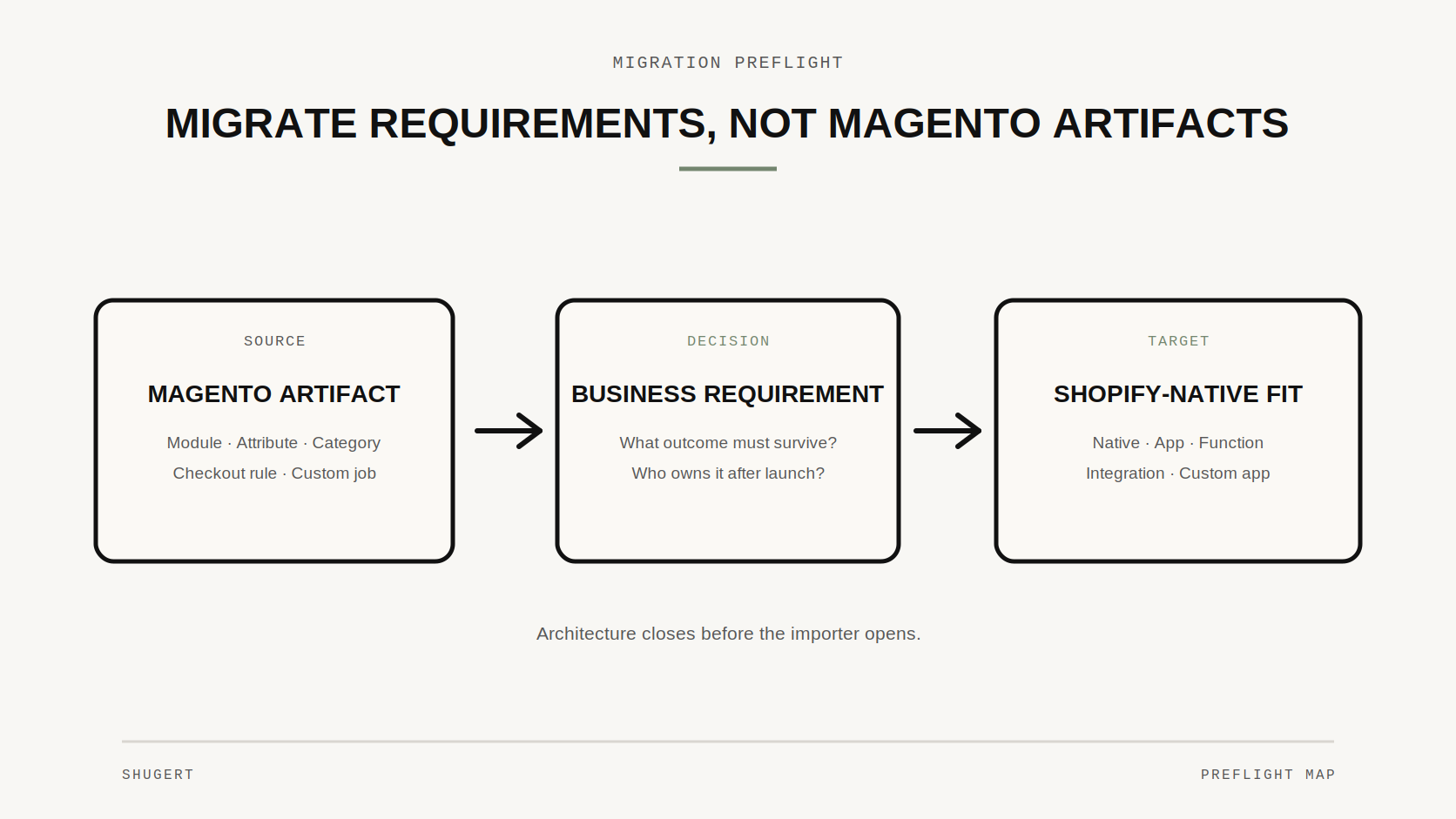Click the line Integration · Custom app
Viewport: 1456px width, 819px height.
(x=1178, y=473)
